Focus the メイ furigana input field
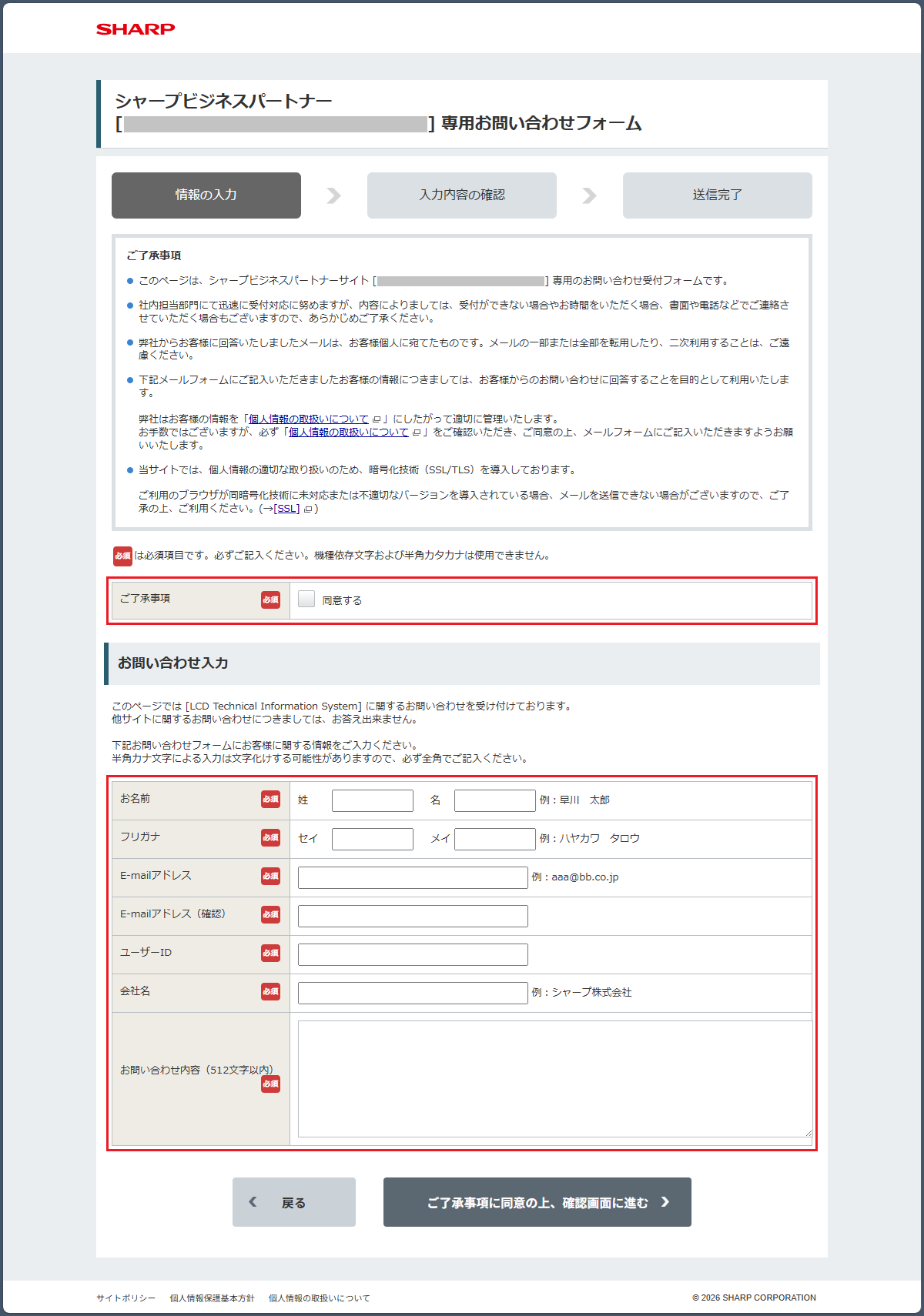 point(495,839)
